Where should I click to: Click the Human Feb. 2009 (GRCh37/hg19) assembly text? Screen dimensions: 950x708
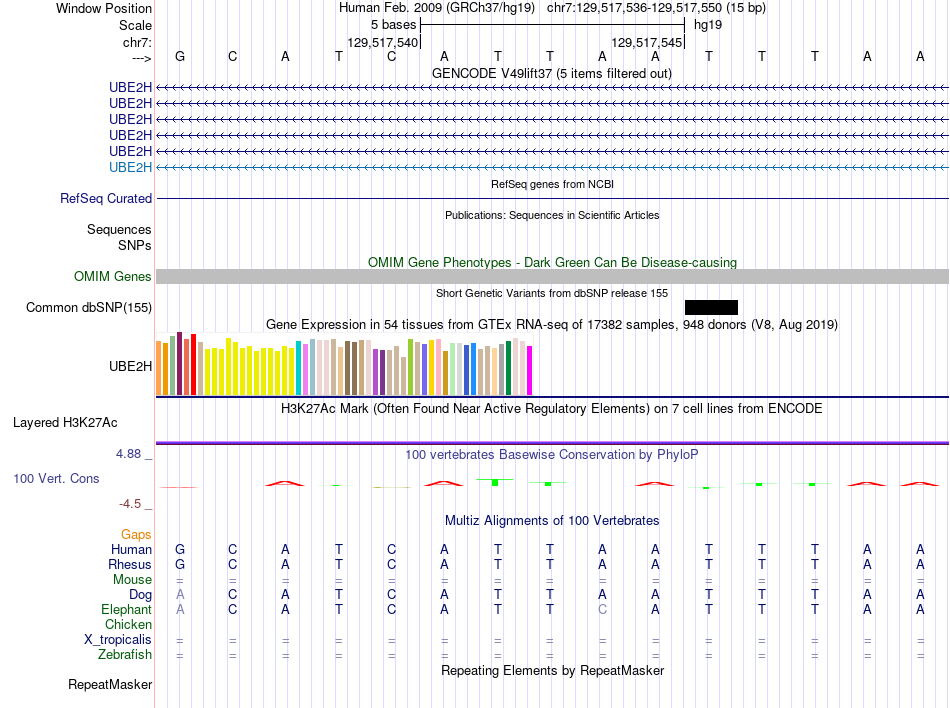(437, 8)
